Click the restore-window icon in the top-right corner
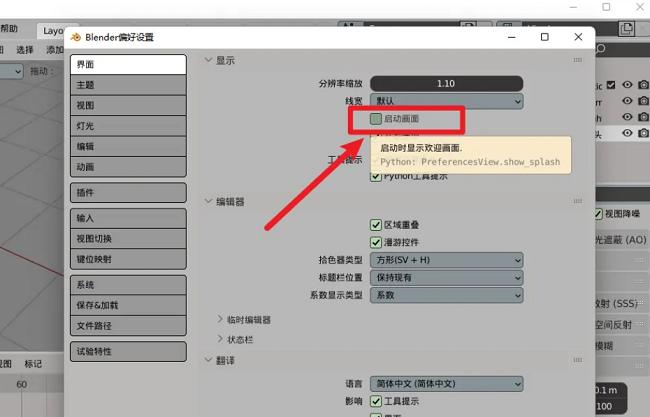650x417 pixels. click(606, 7)
